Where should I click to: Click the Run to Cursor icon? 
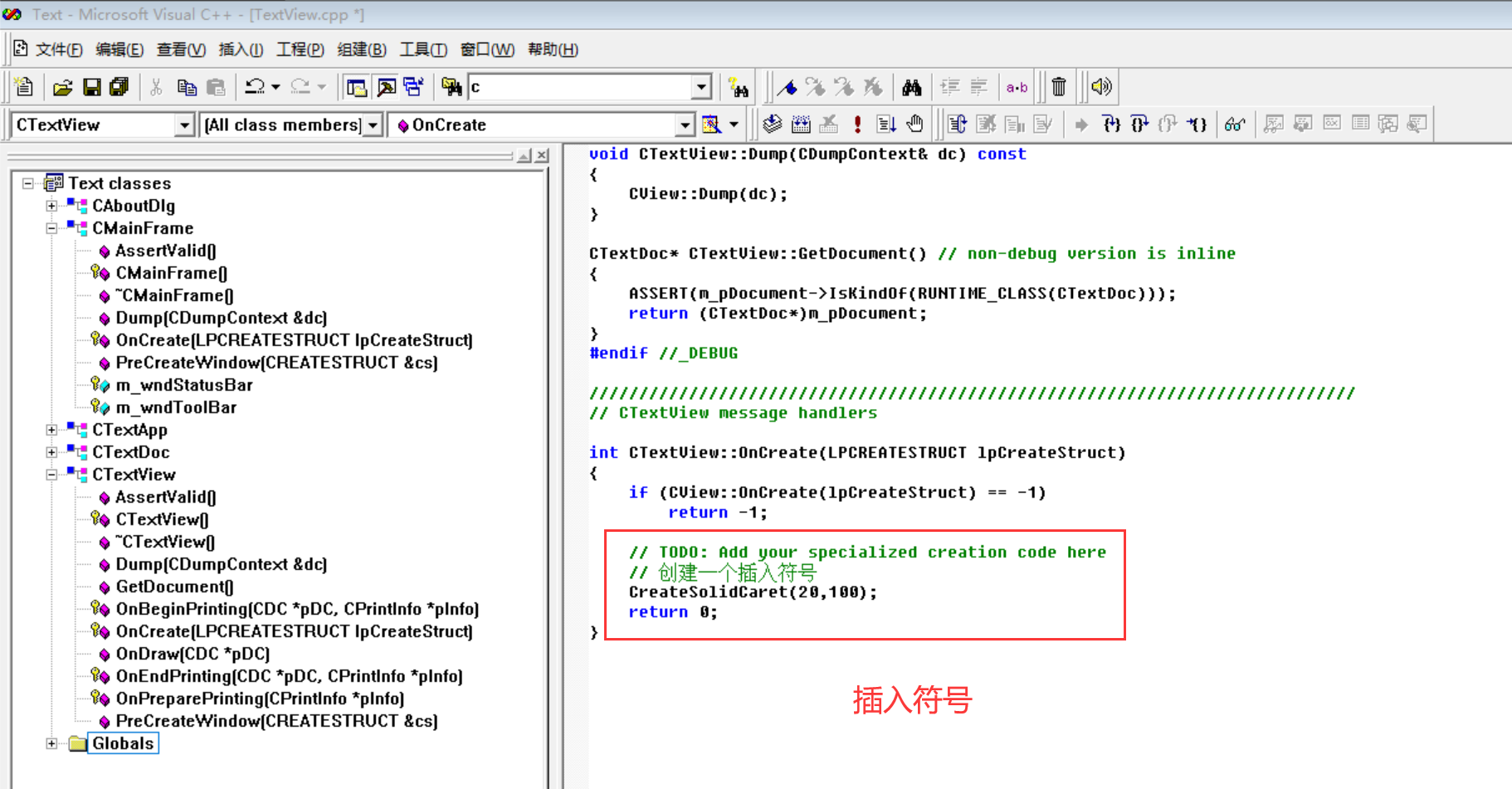click(x=1196, y=124)
